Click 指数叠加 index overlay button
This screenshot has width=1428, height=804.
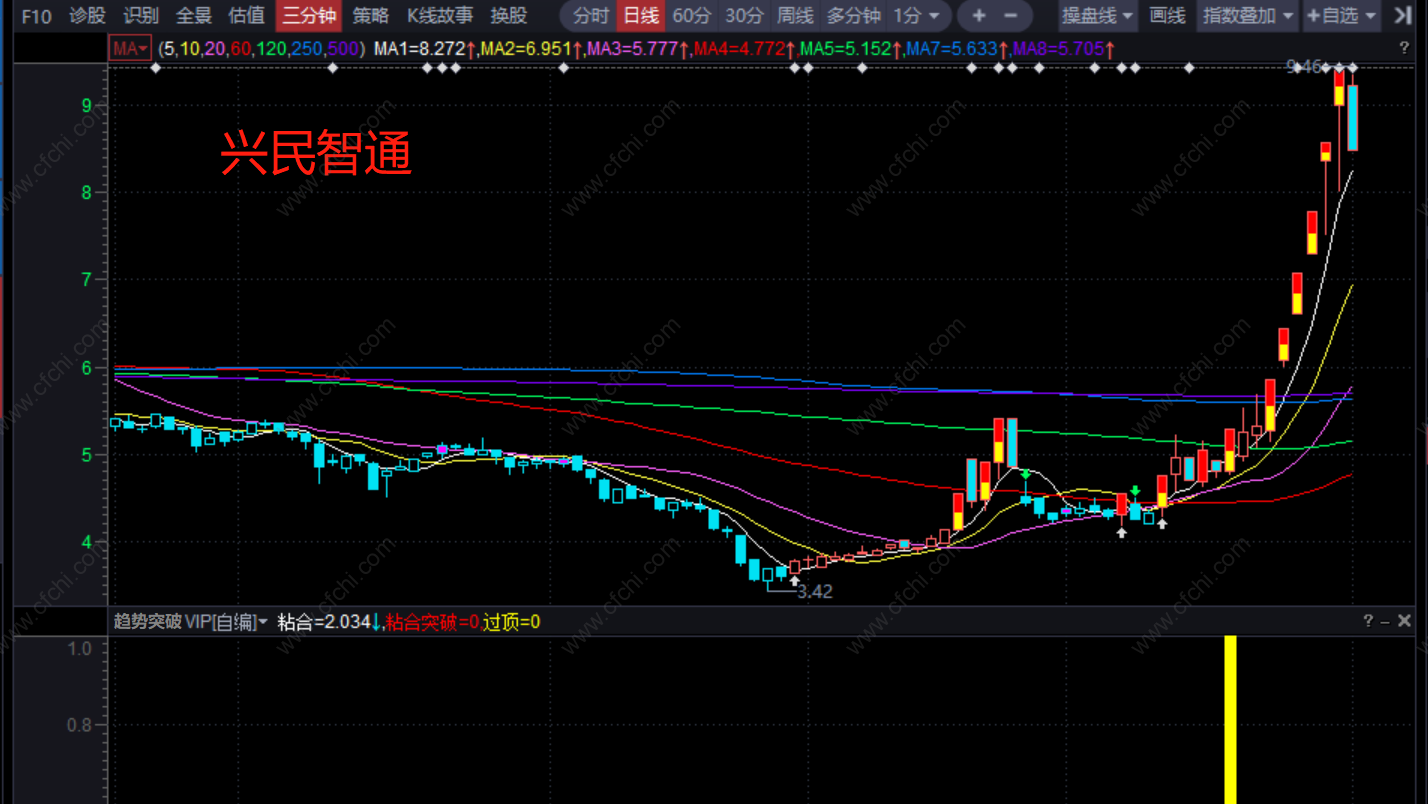point(1238,16)
